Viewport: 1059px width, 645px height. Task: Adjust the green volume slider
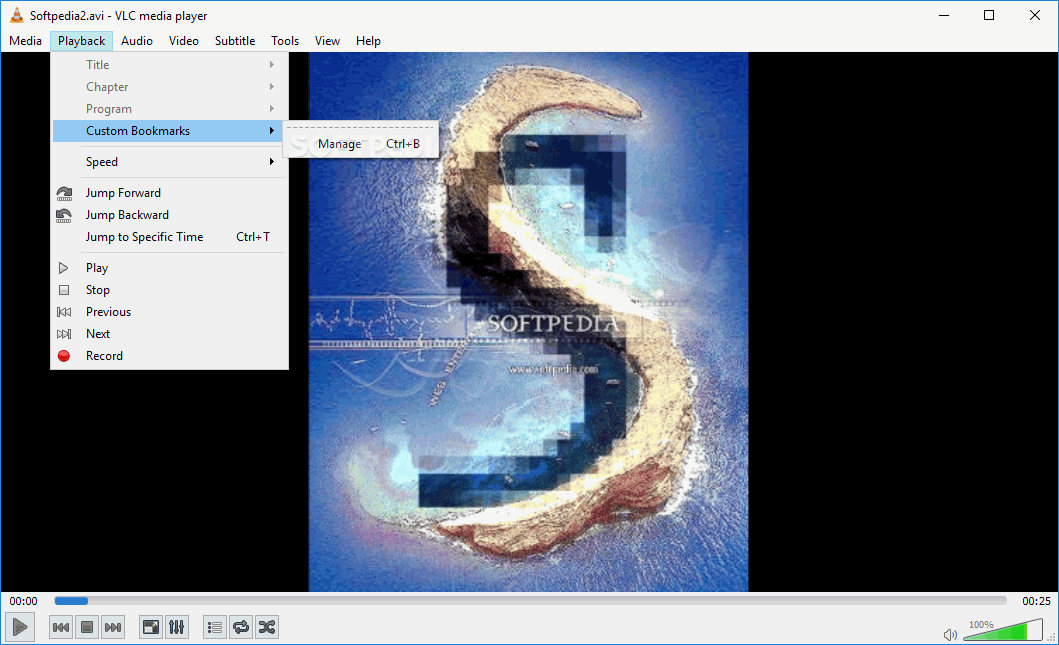[x=1002, y=630]
